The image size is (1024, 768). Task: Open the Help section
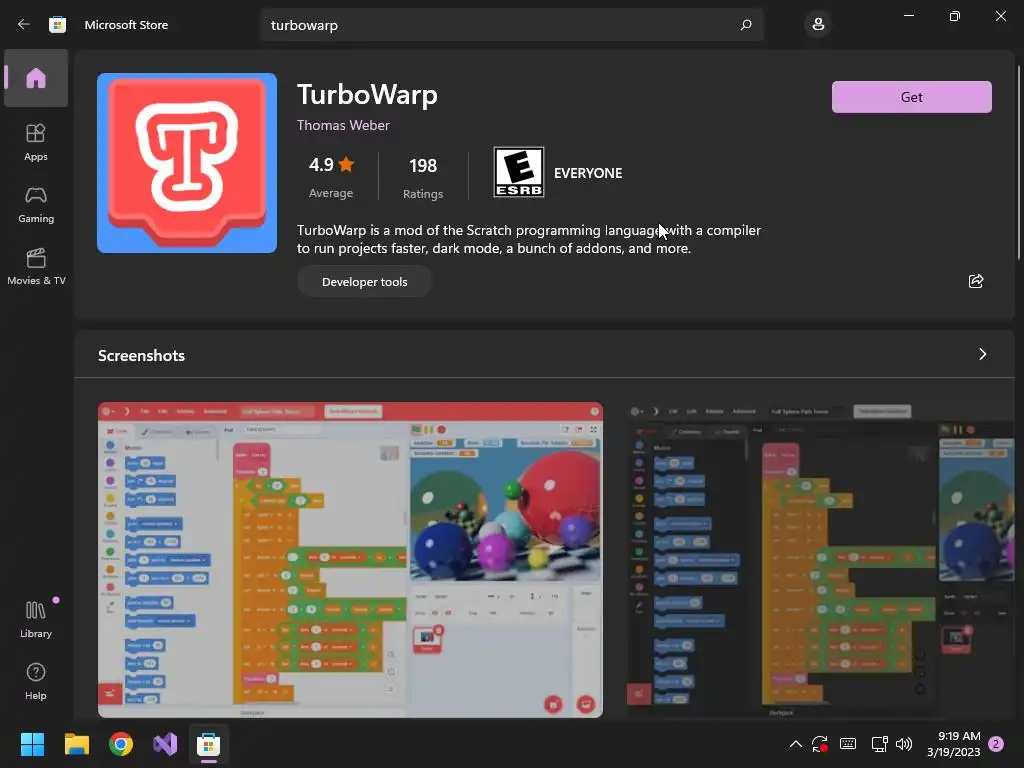point(36,681)
